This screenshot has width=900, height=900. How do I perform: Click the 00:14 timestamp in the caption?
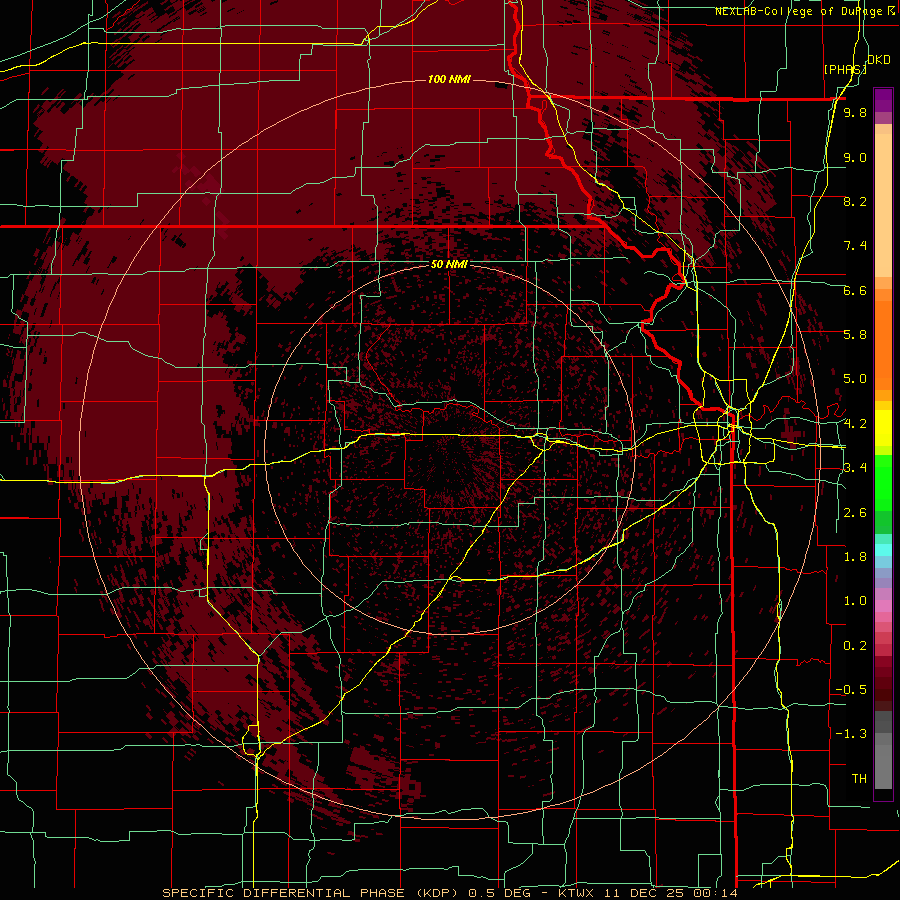point(715,893)
